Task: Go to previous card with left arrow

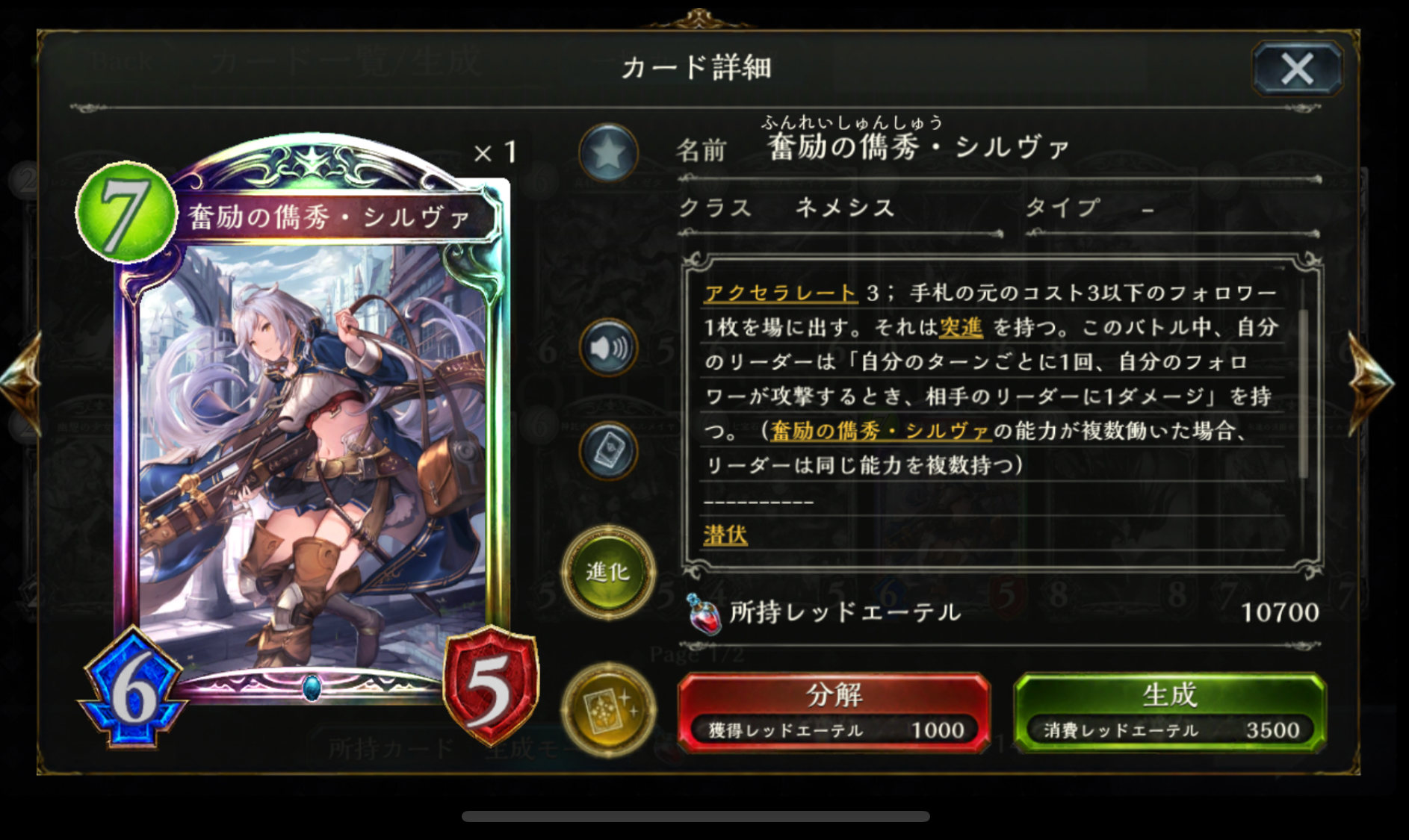Action: coord(21,382)
